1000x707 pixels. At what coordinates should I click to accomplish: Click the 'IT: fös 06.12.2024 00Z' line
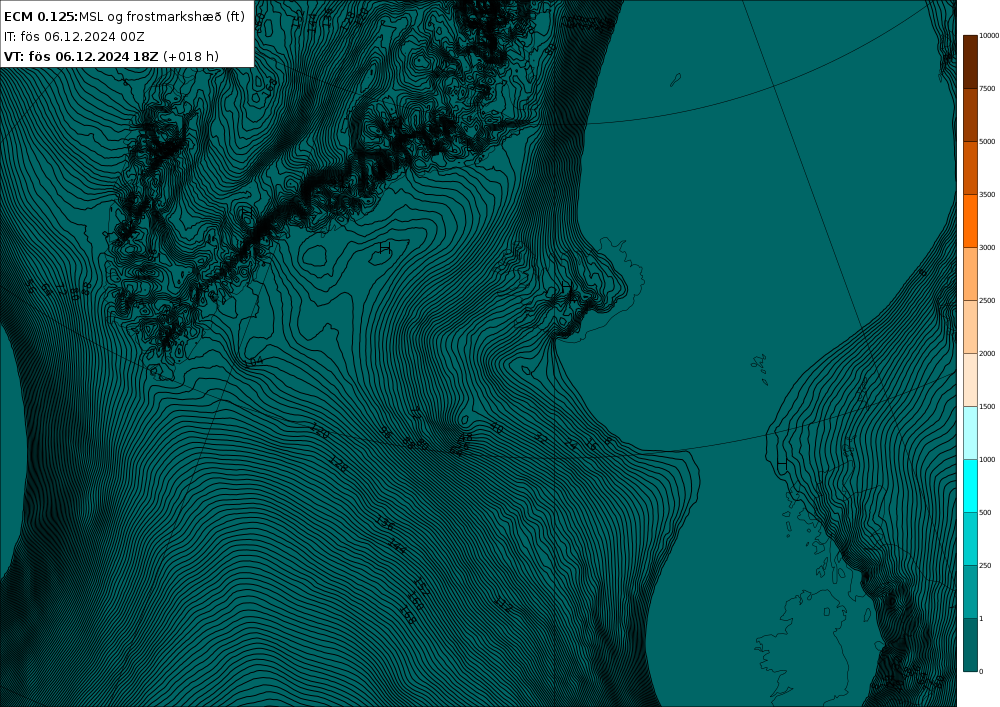point(74,36)
